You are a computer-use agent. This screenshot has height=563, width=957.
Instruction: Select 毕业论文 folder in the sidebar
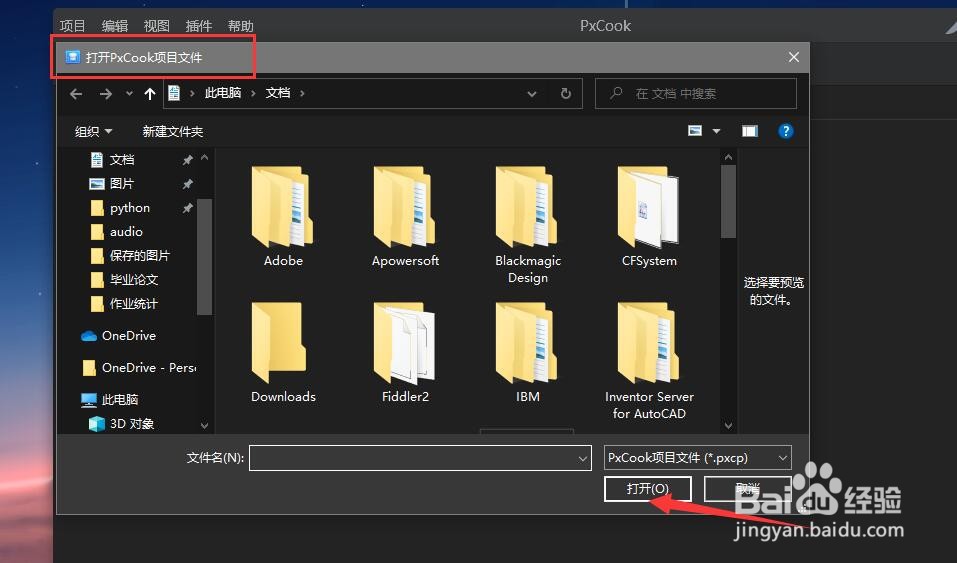(x=134, y=280)
